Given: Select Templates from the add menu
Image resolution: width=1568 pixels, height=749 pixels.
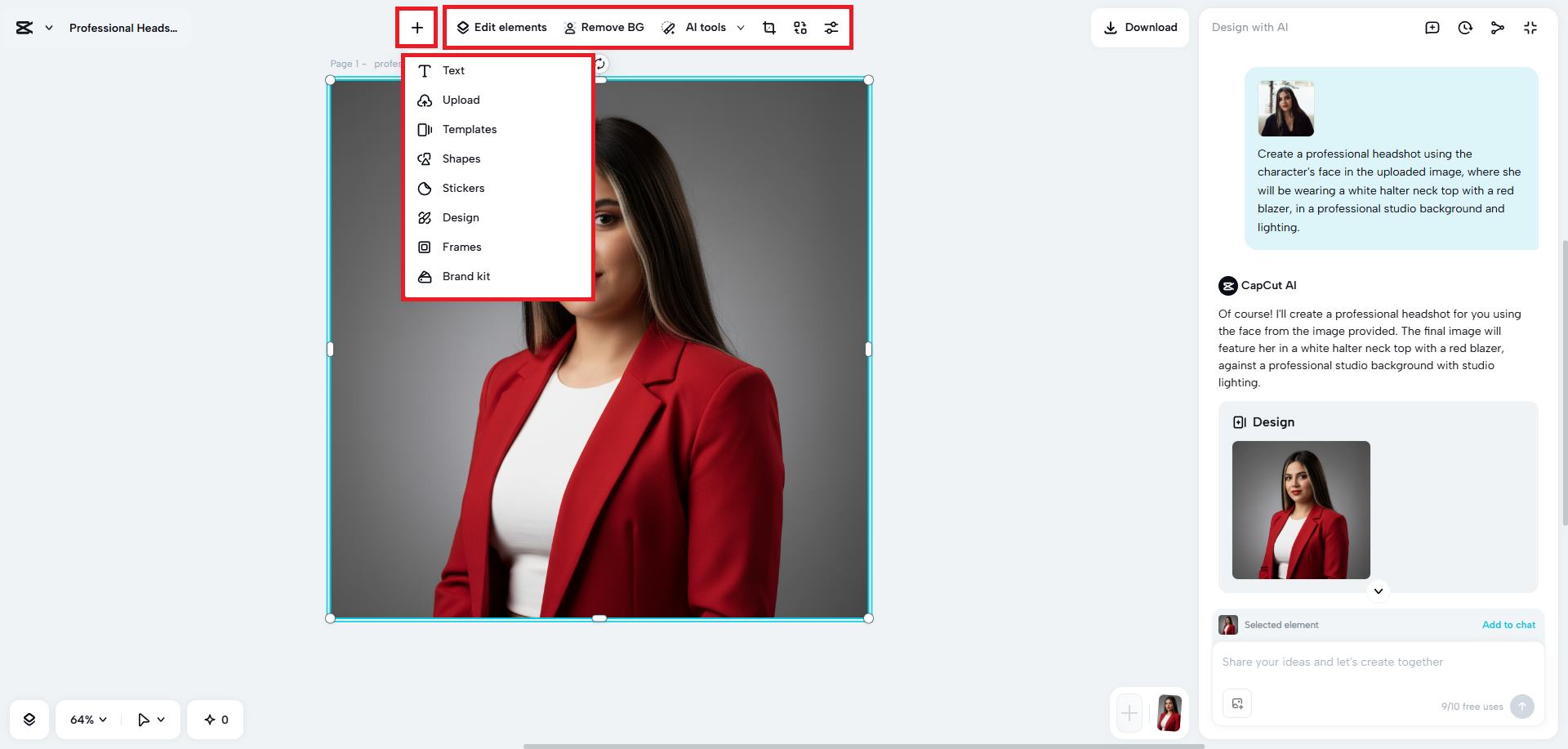Looking at the screenshot, I should pyautogui.click(x=470, y=129).
